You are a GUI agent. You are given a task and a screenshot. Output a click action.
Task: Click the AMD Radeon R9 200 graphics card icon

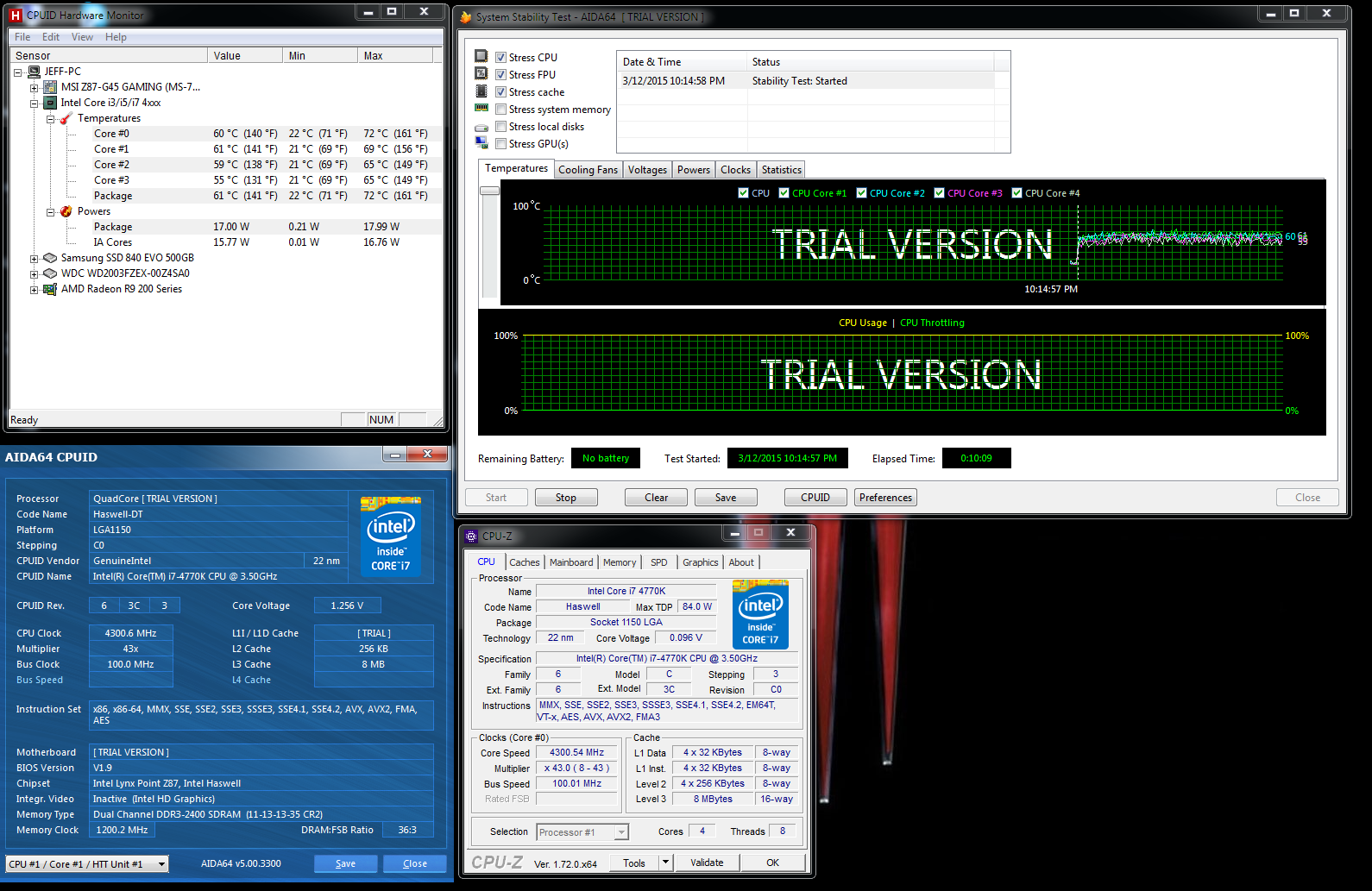50,289
